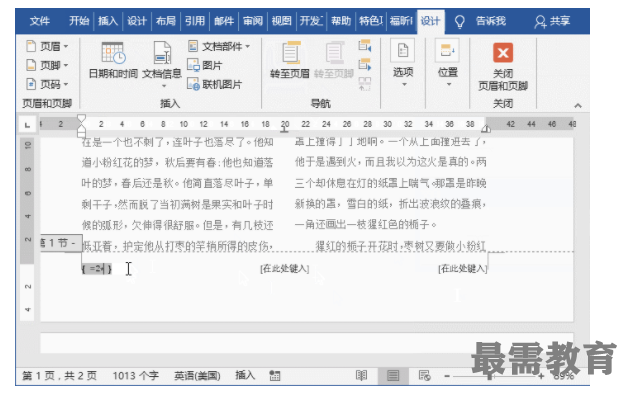623x398 pixels.
Task: Click the right indent marker on ruler
Action: point(486,129)
